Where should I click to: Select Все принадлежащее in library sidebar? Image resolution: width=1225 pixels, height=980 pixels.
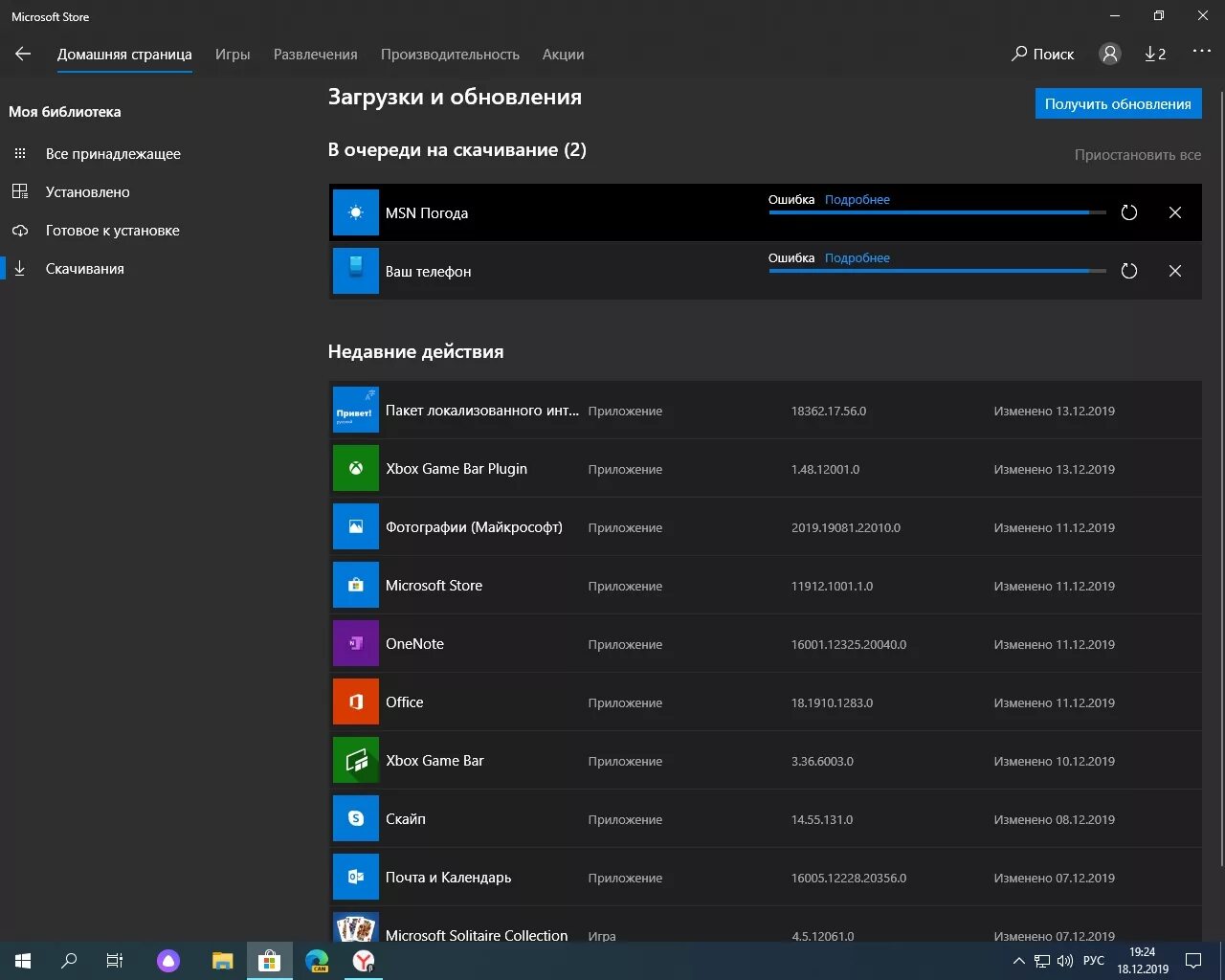coord(113,154)
